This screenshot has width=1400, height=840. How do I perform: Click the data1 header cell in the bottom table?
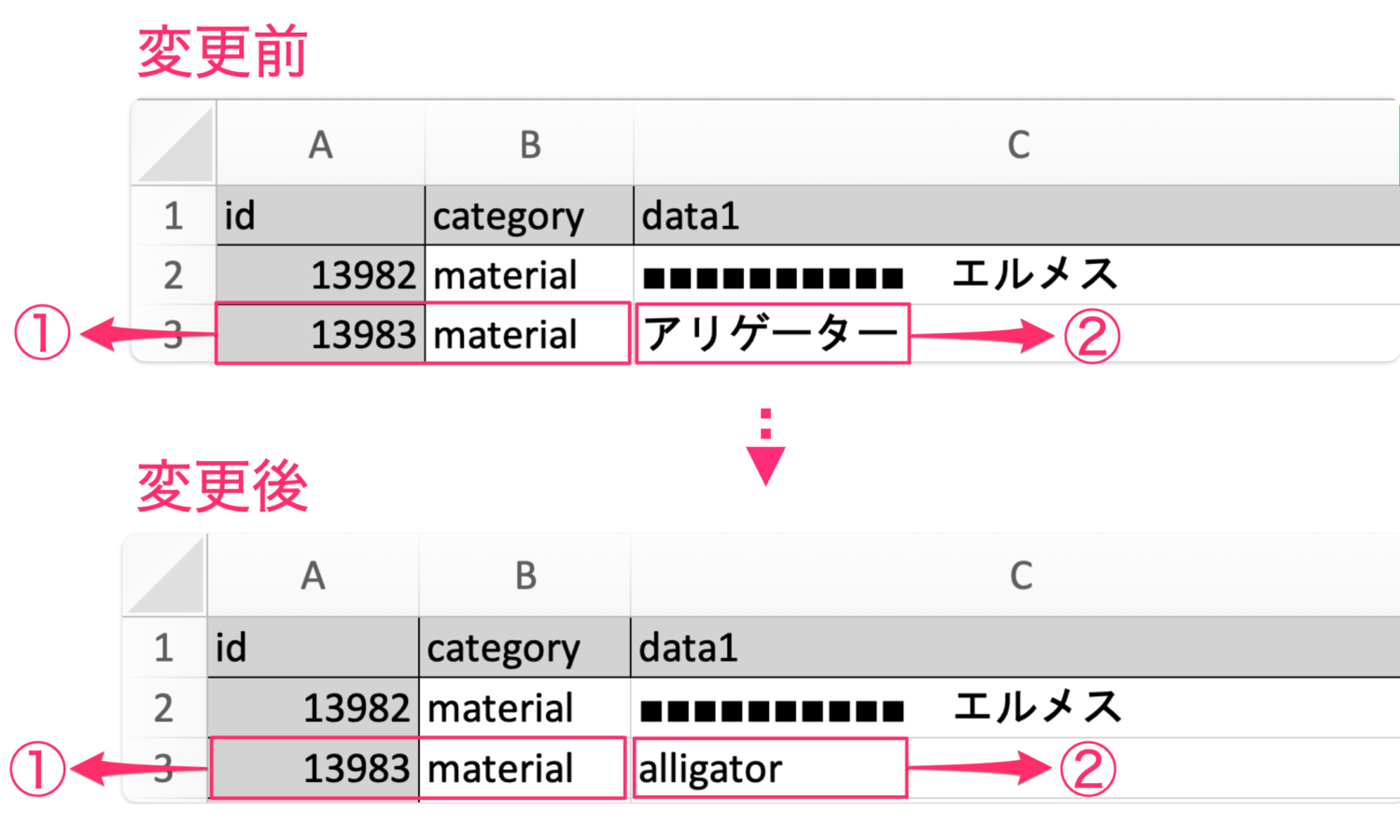pos(1015,647)
